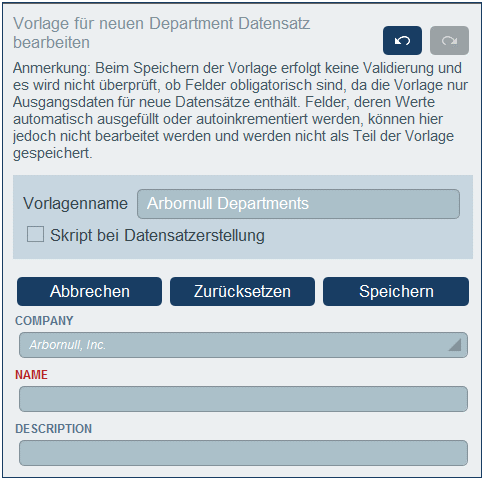Open the COMPANY combo box

[x=243, y=345]
